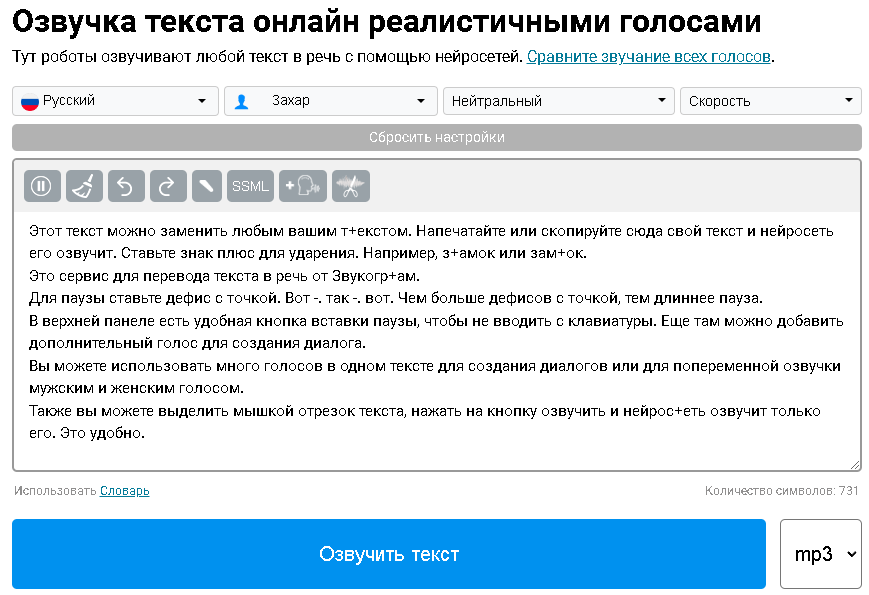Open the voice dropdown showing Захар
The width and height of the screenshot is (869, 595).
[x=330, y=100]
